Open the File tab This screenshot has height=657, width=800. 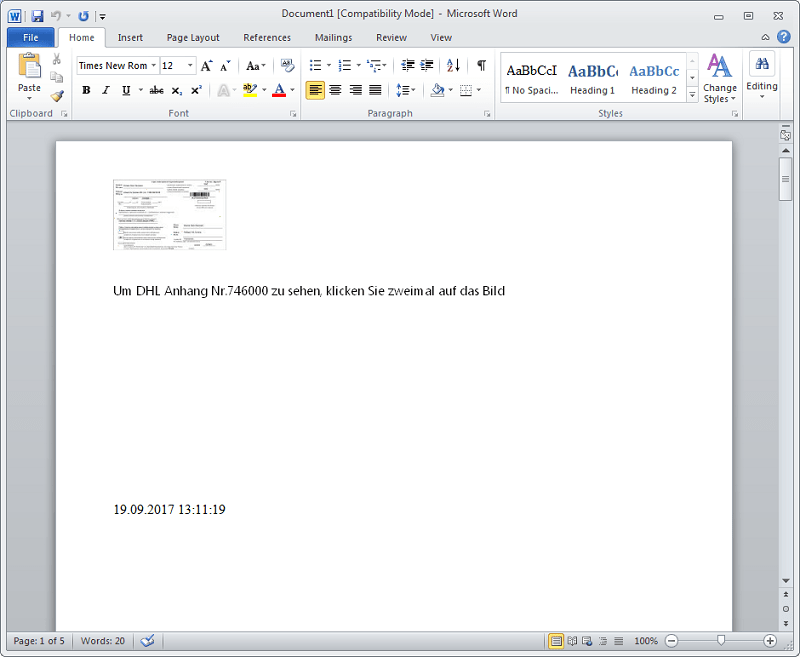31,38
